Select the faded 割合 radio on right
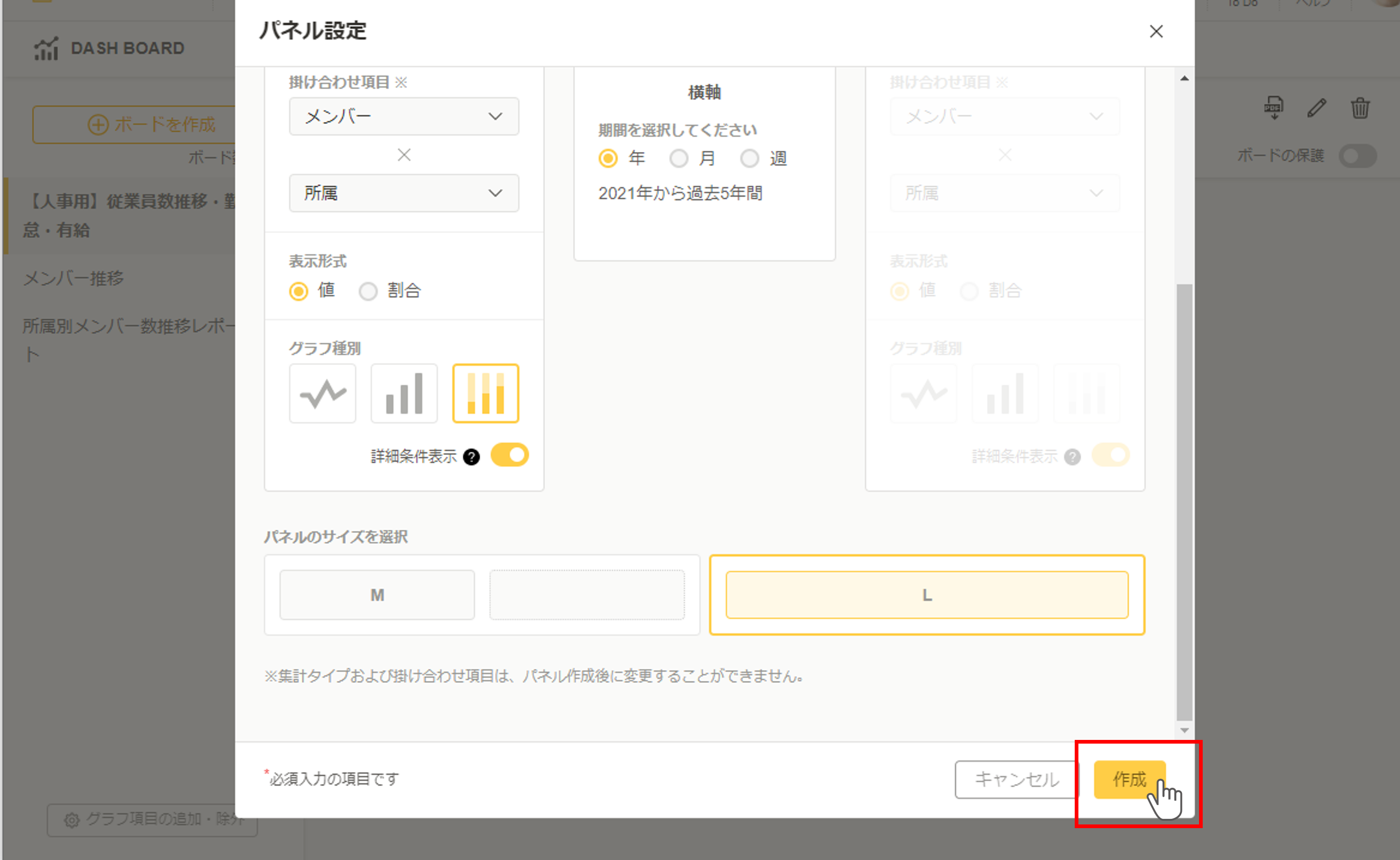 point(969,291)
